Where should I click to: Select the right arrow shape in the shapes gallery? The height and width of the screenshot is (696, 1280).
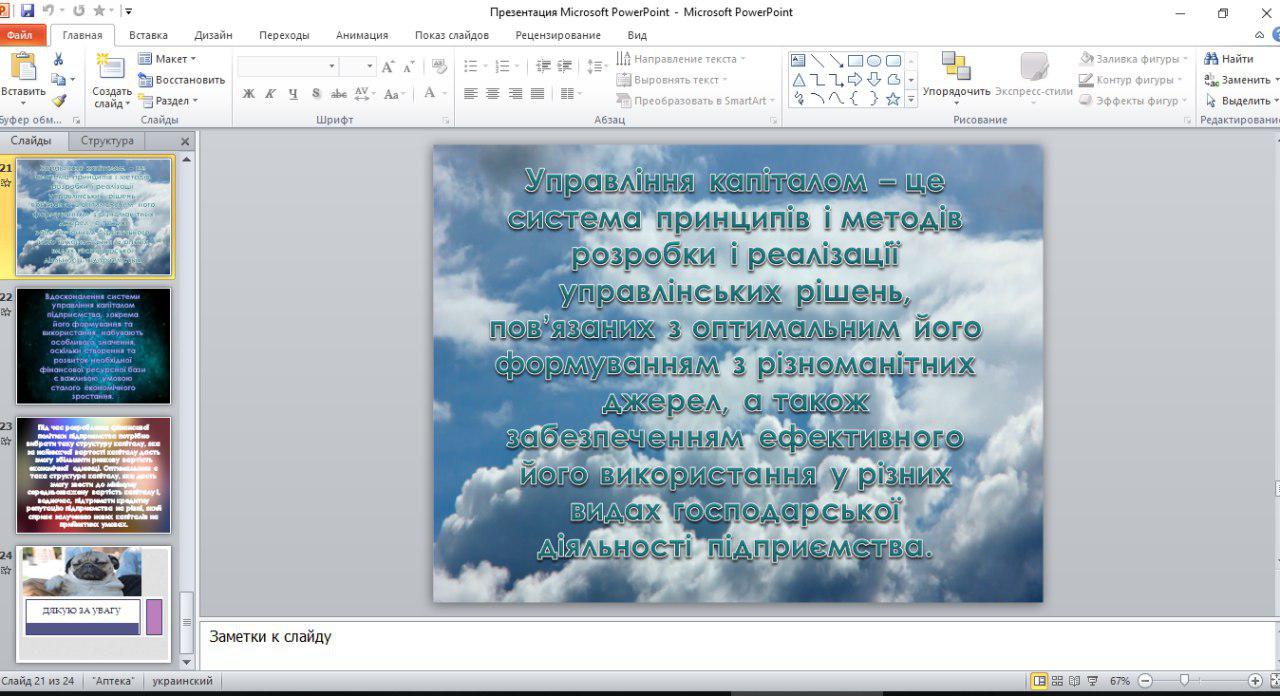point(855,79)
